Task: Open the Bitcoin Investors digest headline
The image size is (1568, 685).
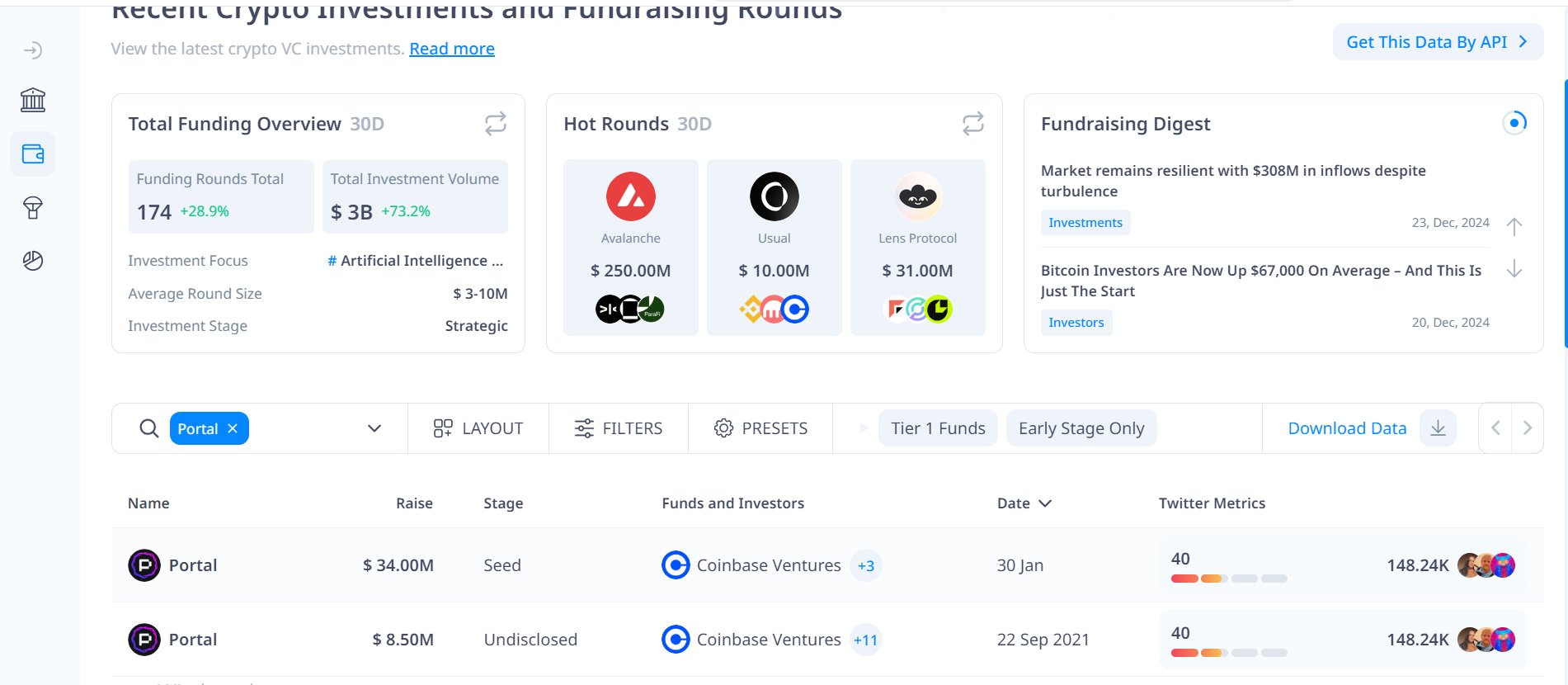Action: 1261,281
